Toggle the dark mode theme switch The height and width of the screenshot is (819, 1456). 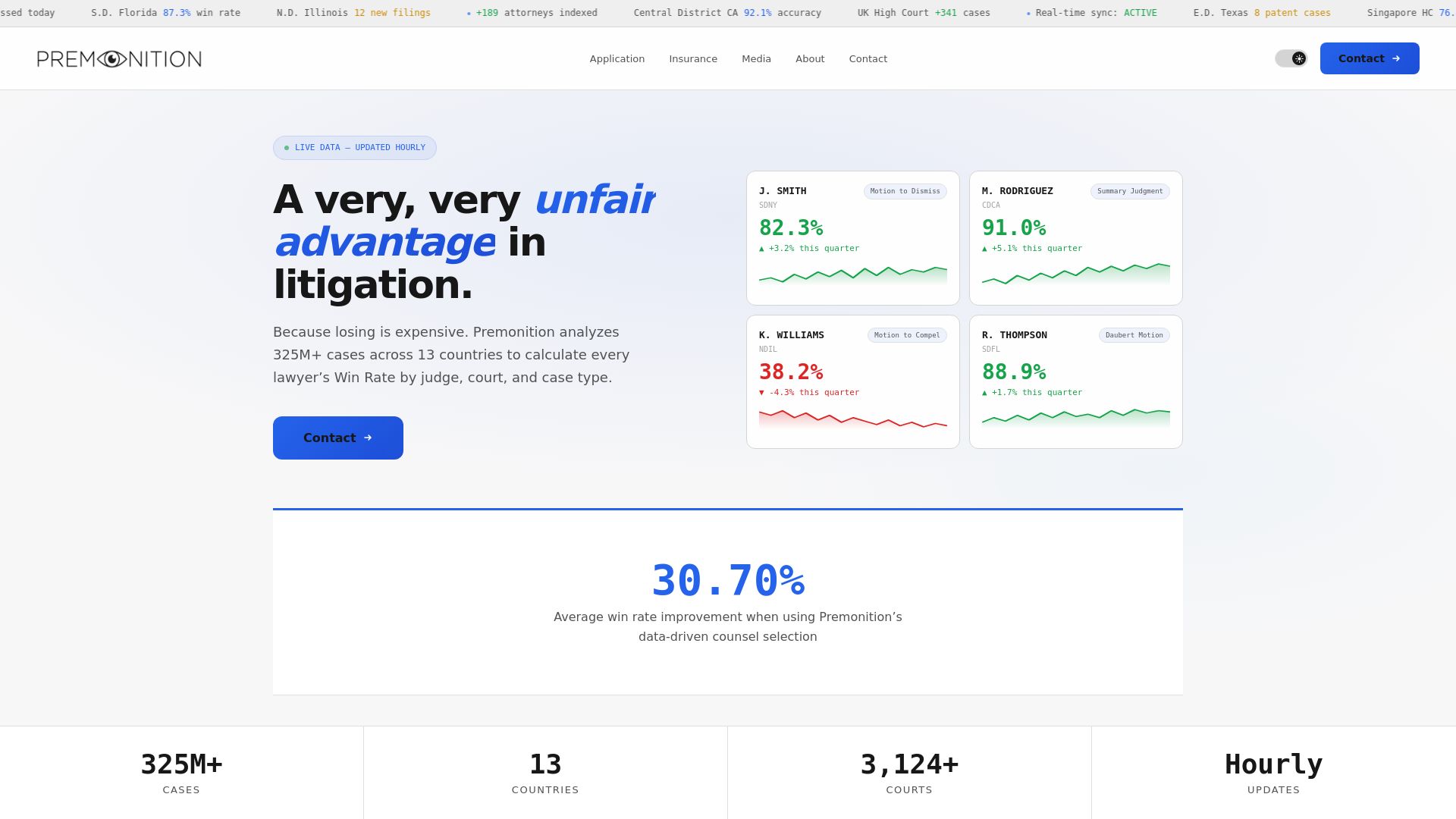pyautogui.click(x=1291, y=58)
